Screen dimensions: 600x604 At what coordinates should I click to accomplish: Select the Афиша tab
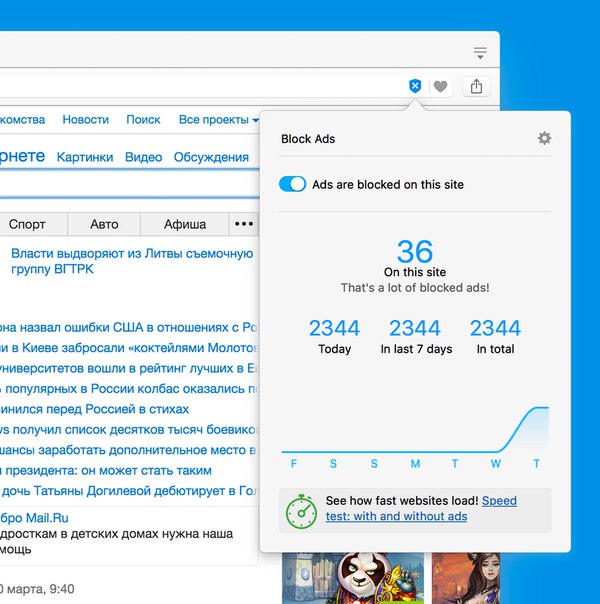point(185,224)
